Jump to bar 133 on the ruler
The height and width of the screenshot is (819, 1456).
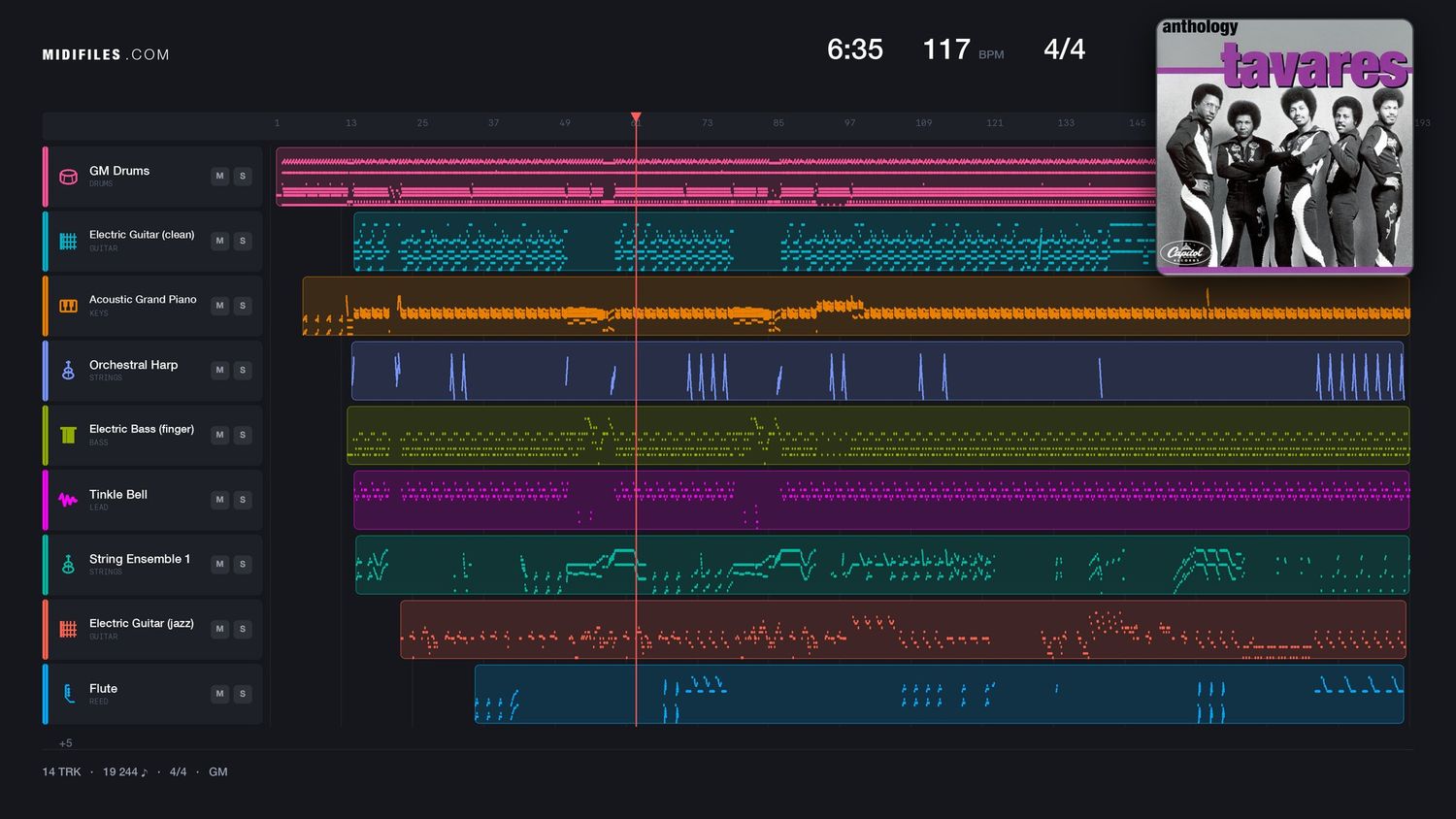pyautogui.click(x=1066, y=123)
